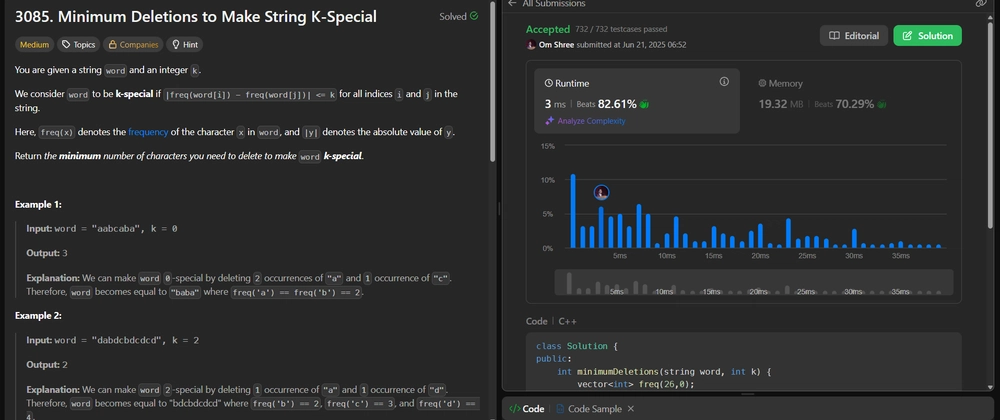1000x420 pixels.
Task: Click the 15% label on chart y-axis
Action: coord(547,146)
